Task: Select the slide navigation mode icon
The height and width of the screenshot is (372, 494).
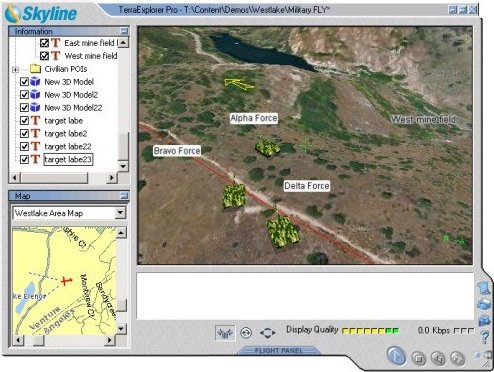Action: tap(225, 333)
